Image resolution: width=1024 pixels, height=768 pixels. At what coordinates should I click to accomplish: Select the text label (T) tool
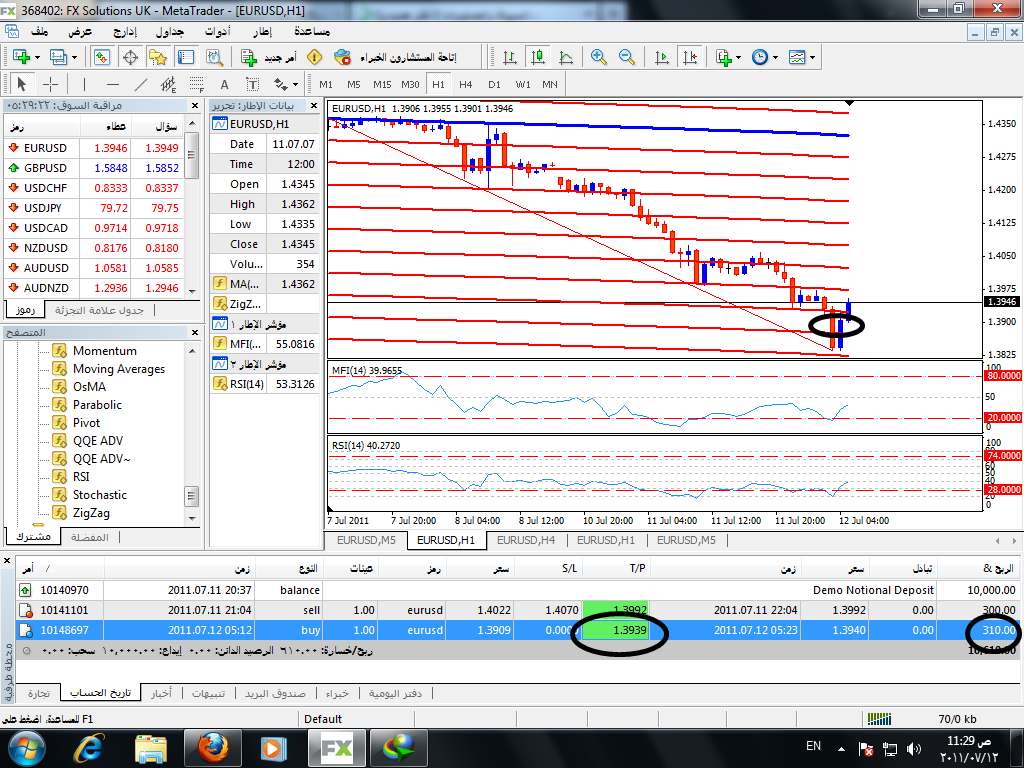tap(253, 84)
